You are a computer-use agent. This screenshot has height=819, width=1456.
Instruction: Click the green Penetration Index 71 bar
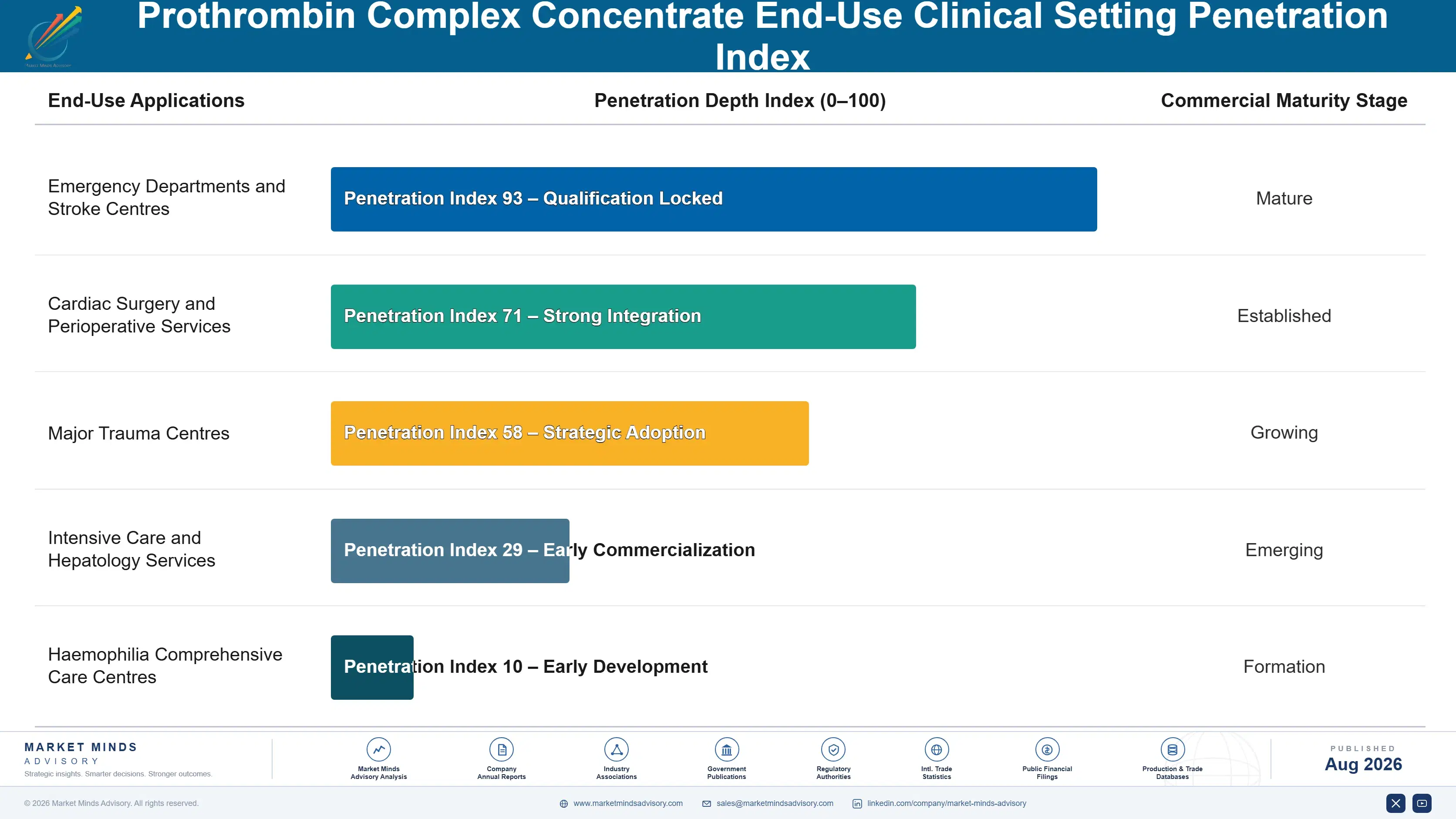coord(623,316)
